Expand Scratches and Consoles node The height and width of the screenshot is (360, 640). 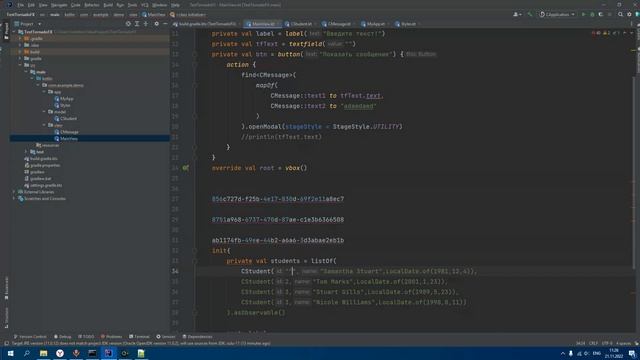(x=14, y=198)
